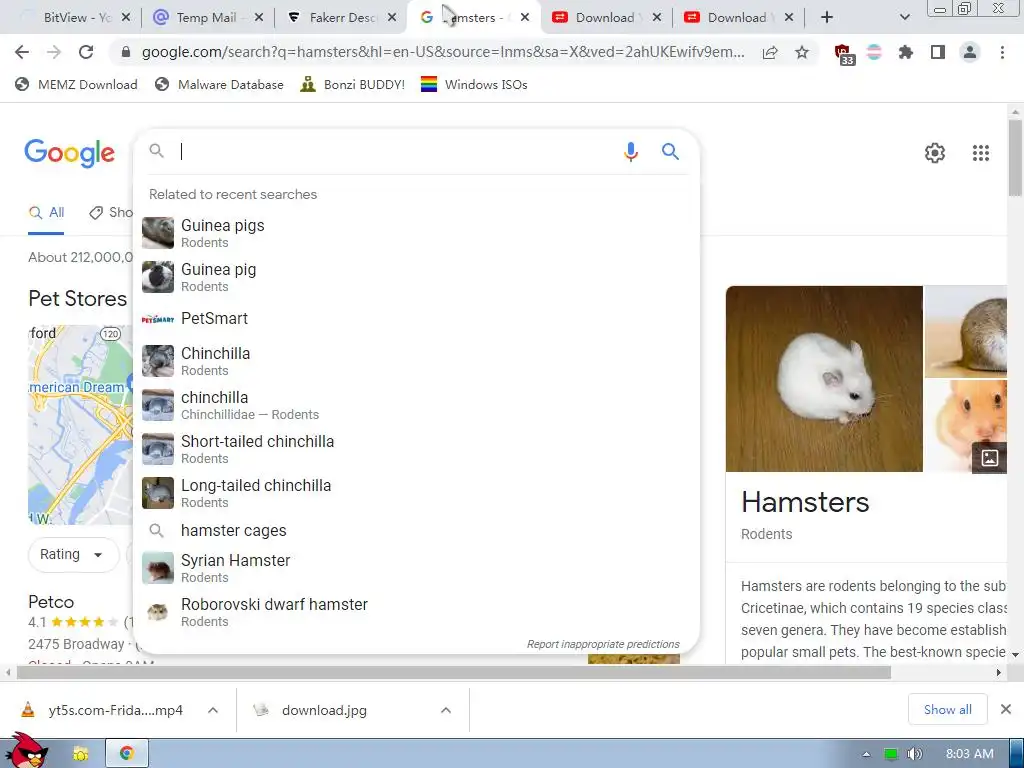Viewport: 1024px width, 768px height.
Task: Select the hamster cages suggestion
Action: [x=416, y=530]
